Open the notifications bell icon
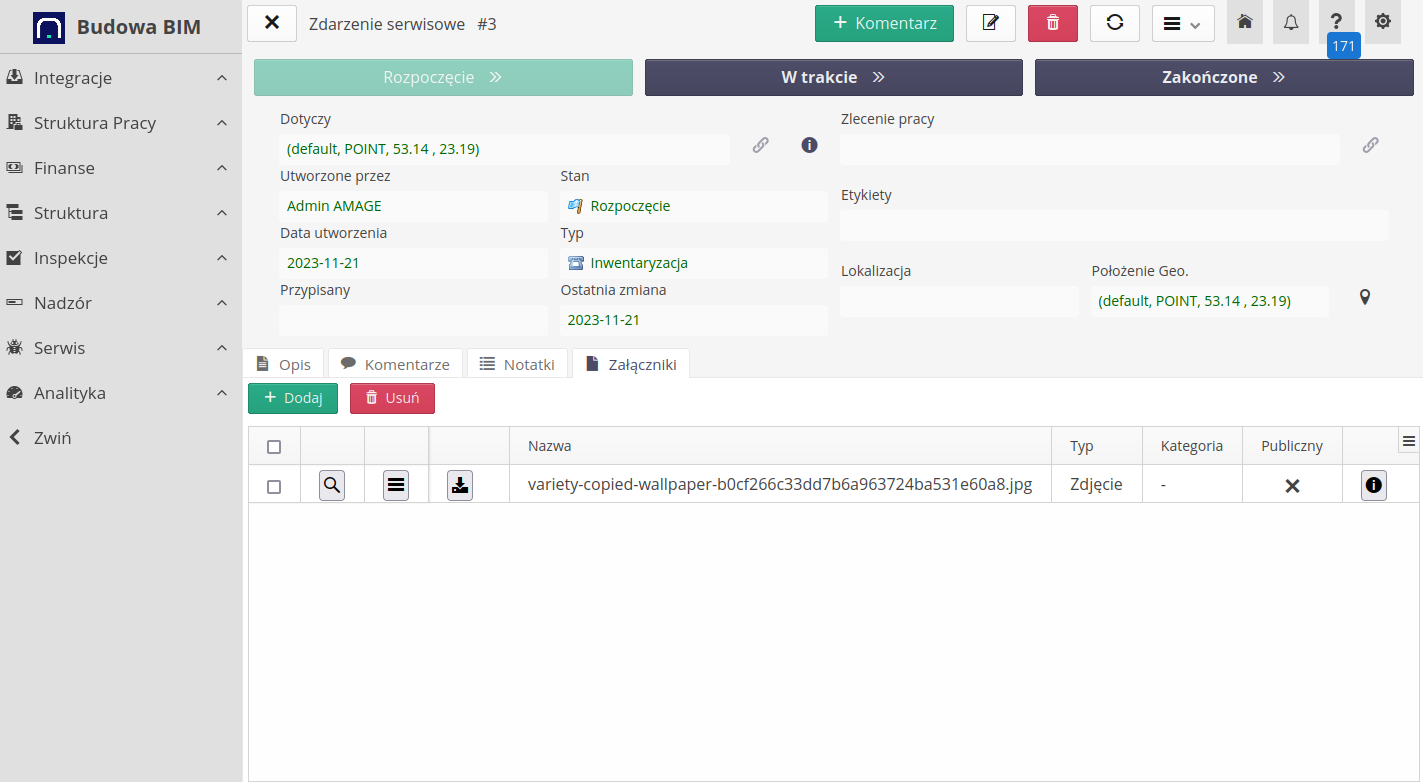1423x782 pixels. tap(1291, 22)
